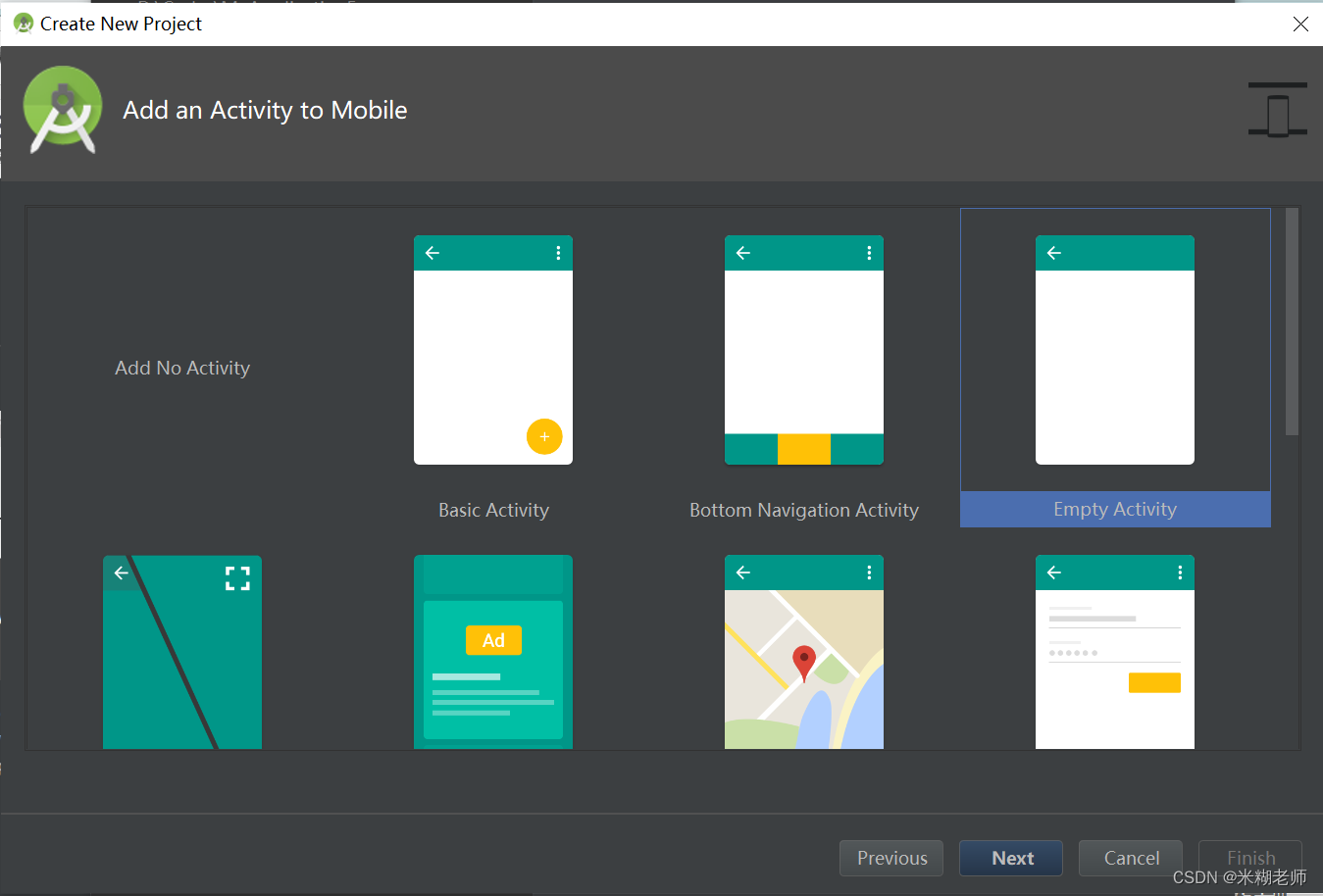Cancel the Create New Project wizard

[1131, 858]
